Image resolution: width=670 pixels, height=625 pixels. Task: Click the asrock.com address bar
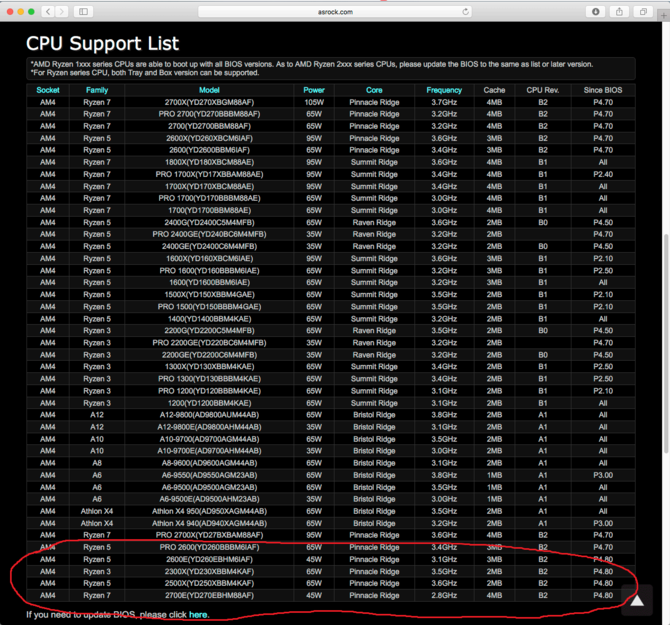pyautogui.click(x=335, y=12)
